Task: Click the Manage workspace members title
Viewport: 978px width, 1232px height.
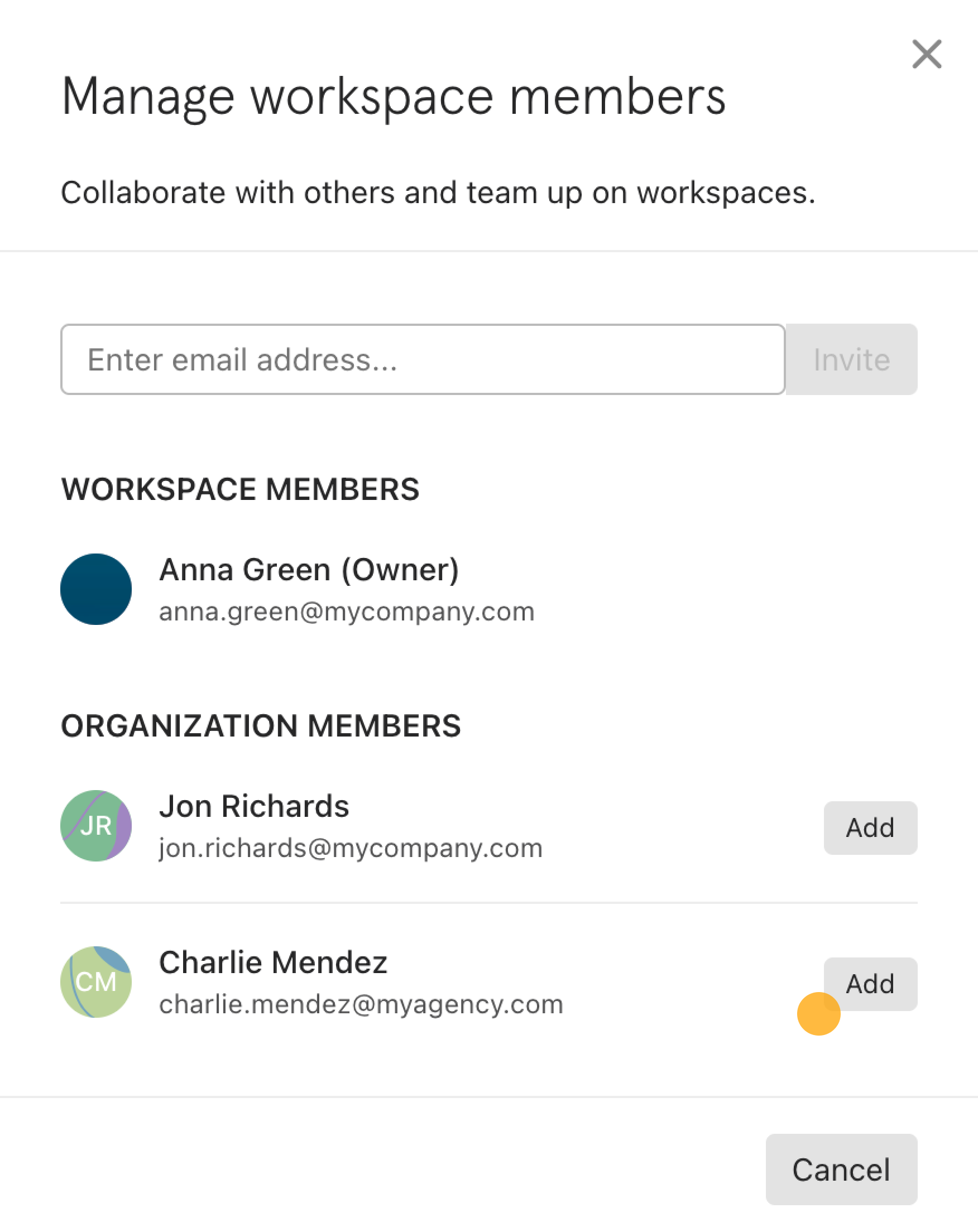Action: (393, 98)
